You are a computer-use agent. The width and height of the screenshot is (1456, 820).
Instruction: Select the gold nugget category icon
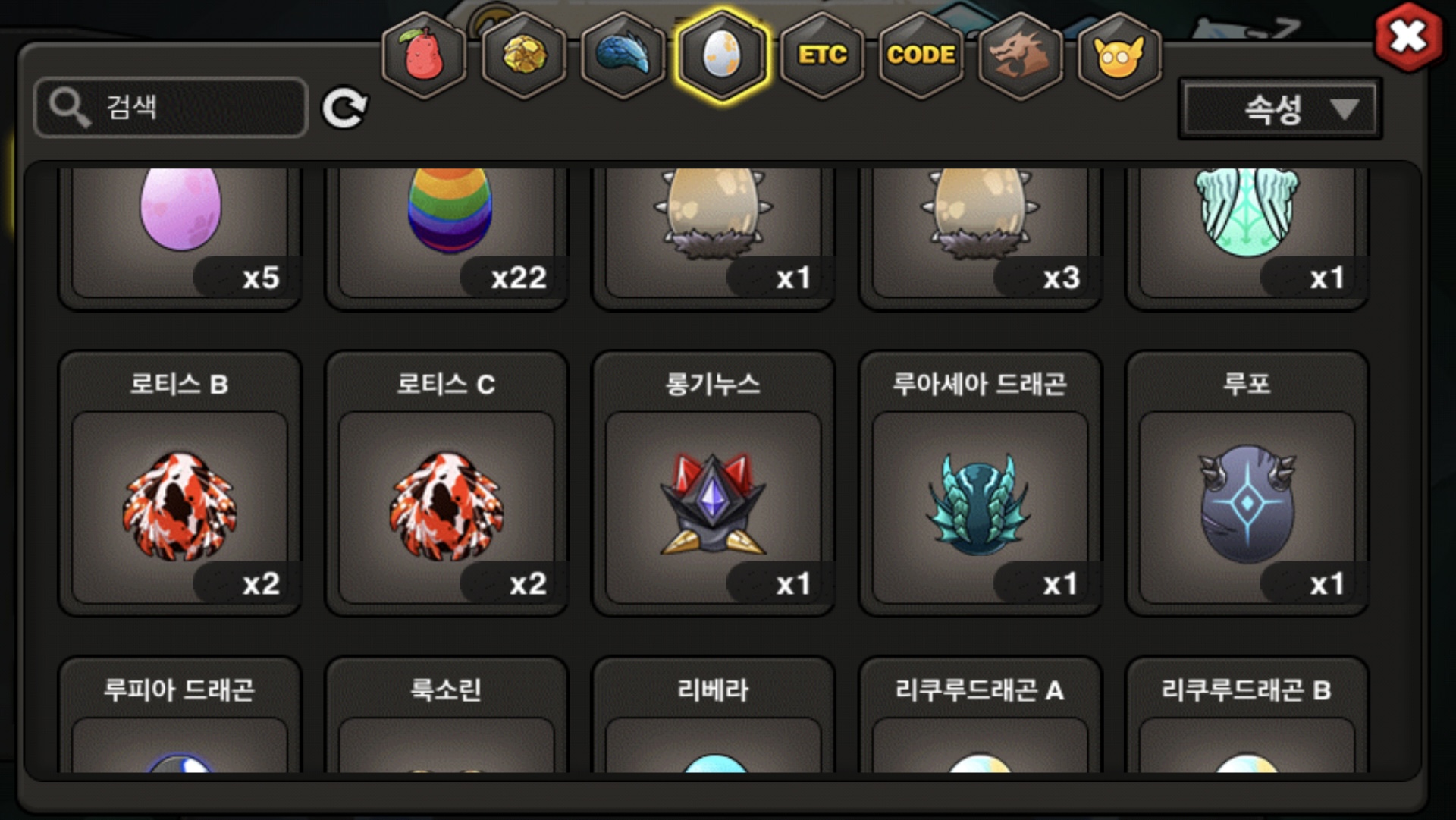[523, 55]
